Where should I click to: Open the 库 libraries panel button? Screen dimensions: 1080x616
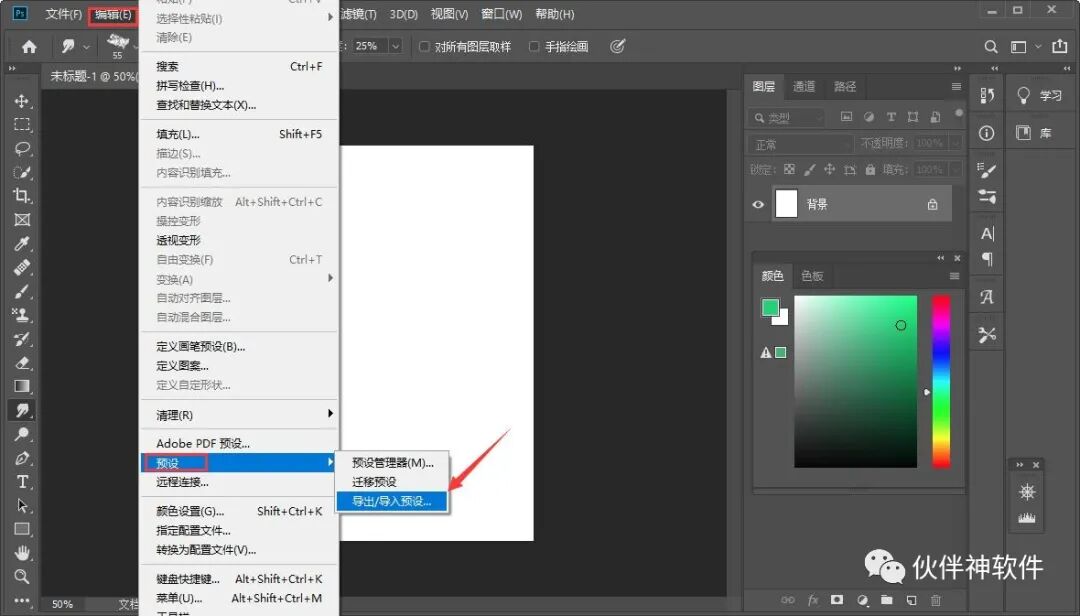1034,133
